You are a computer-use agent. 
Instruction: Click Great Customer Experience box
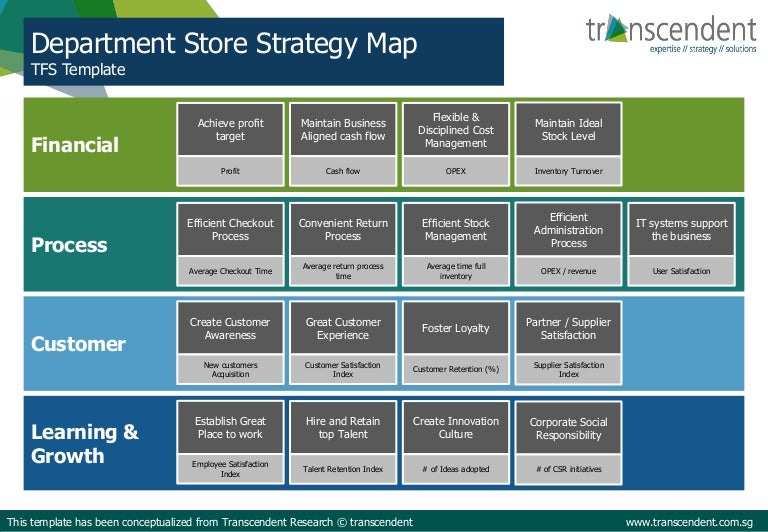tap(343, 328)
